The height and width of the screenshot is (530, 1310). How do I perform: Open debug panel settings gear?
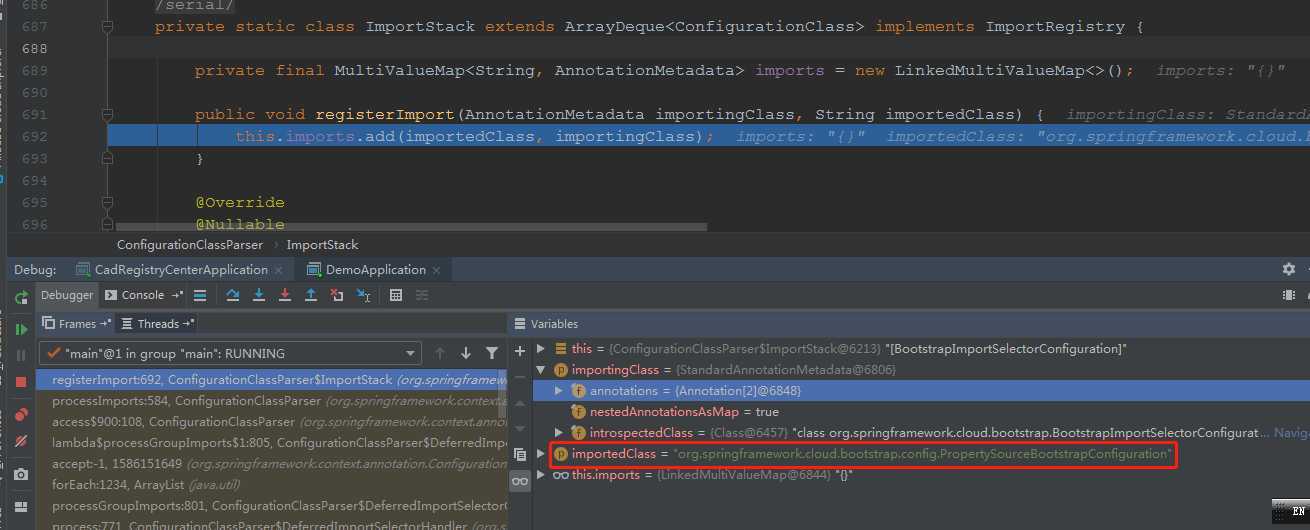1288,269
